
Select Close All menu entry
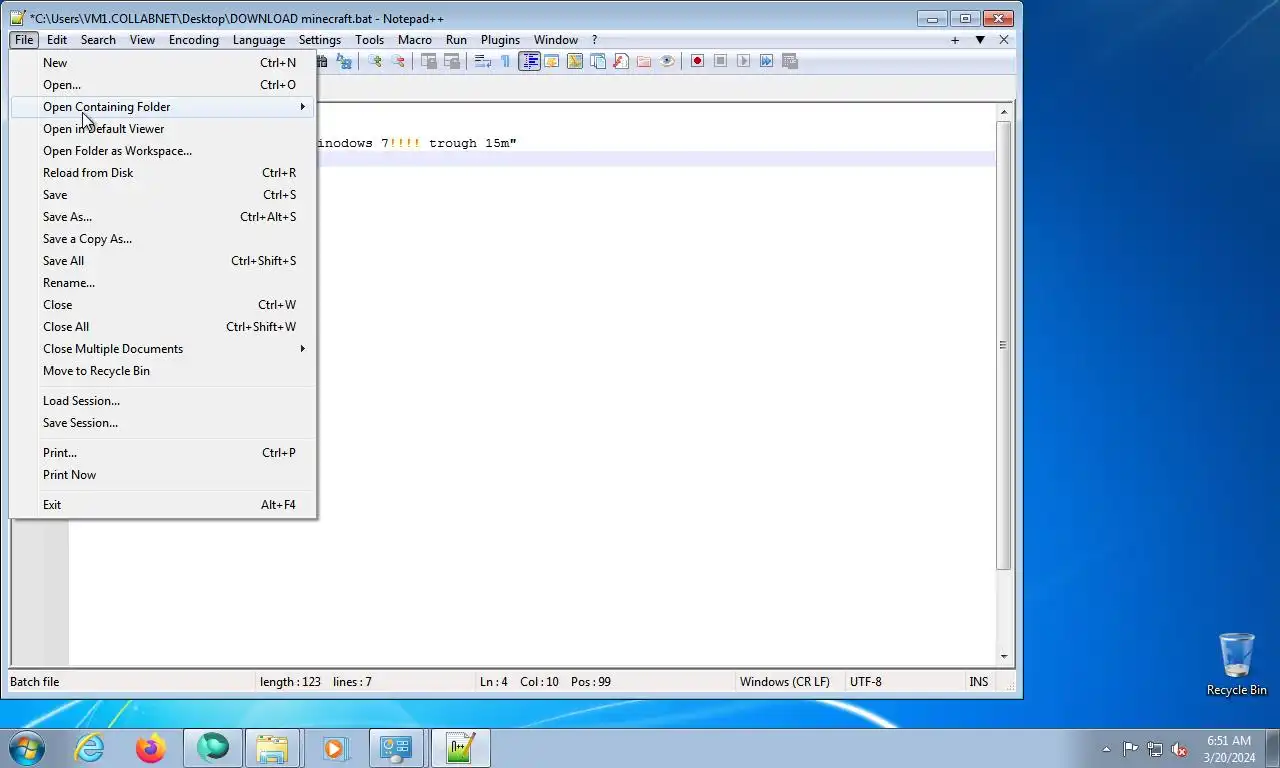(x=163, y=327)
